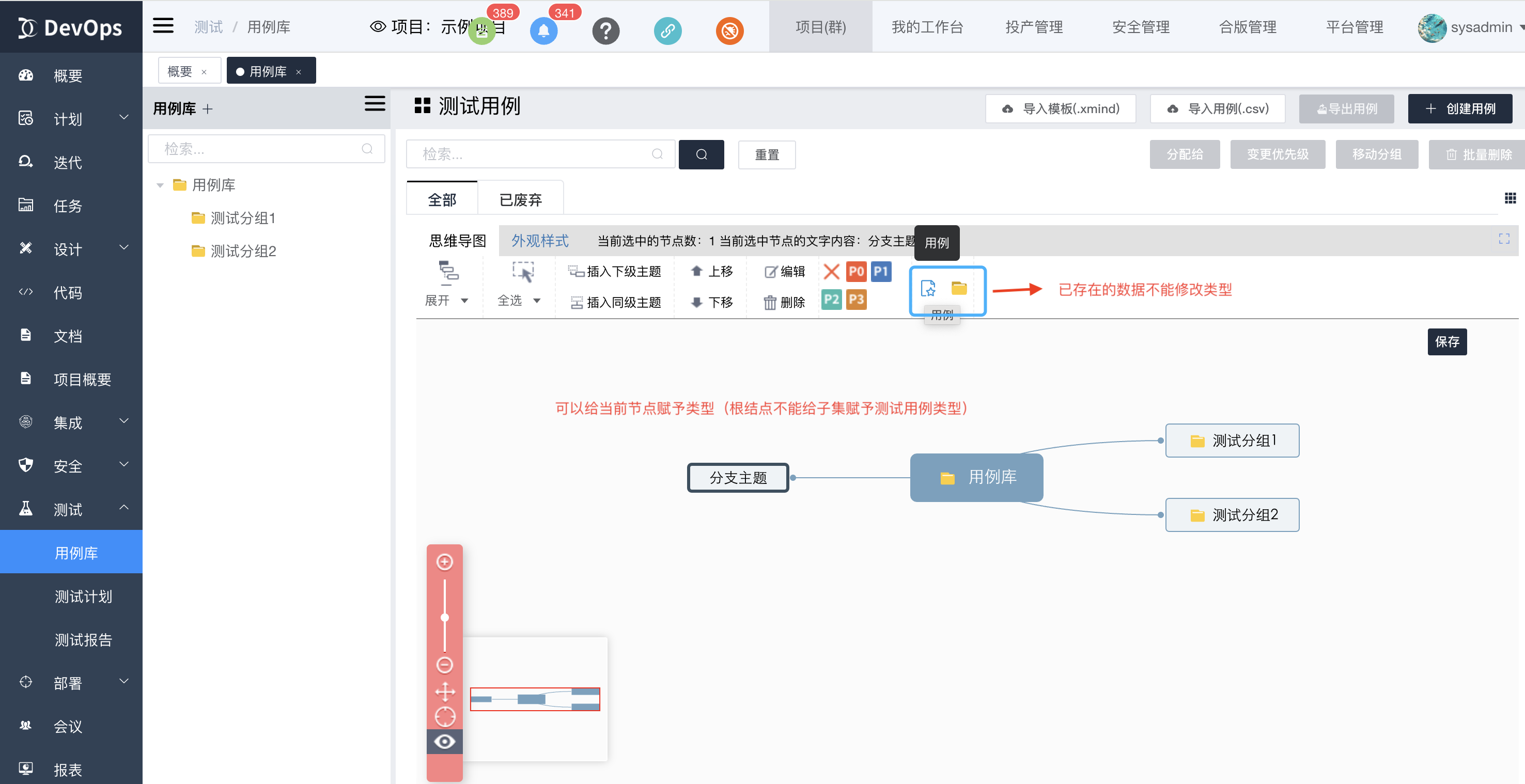Image resolution: width=1525 pixels, height=784 pixels.
Task: Click the mind map zoom in icon
Action: 445,561
